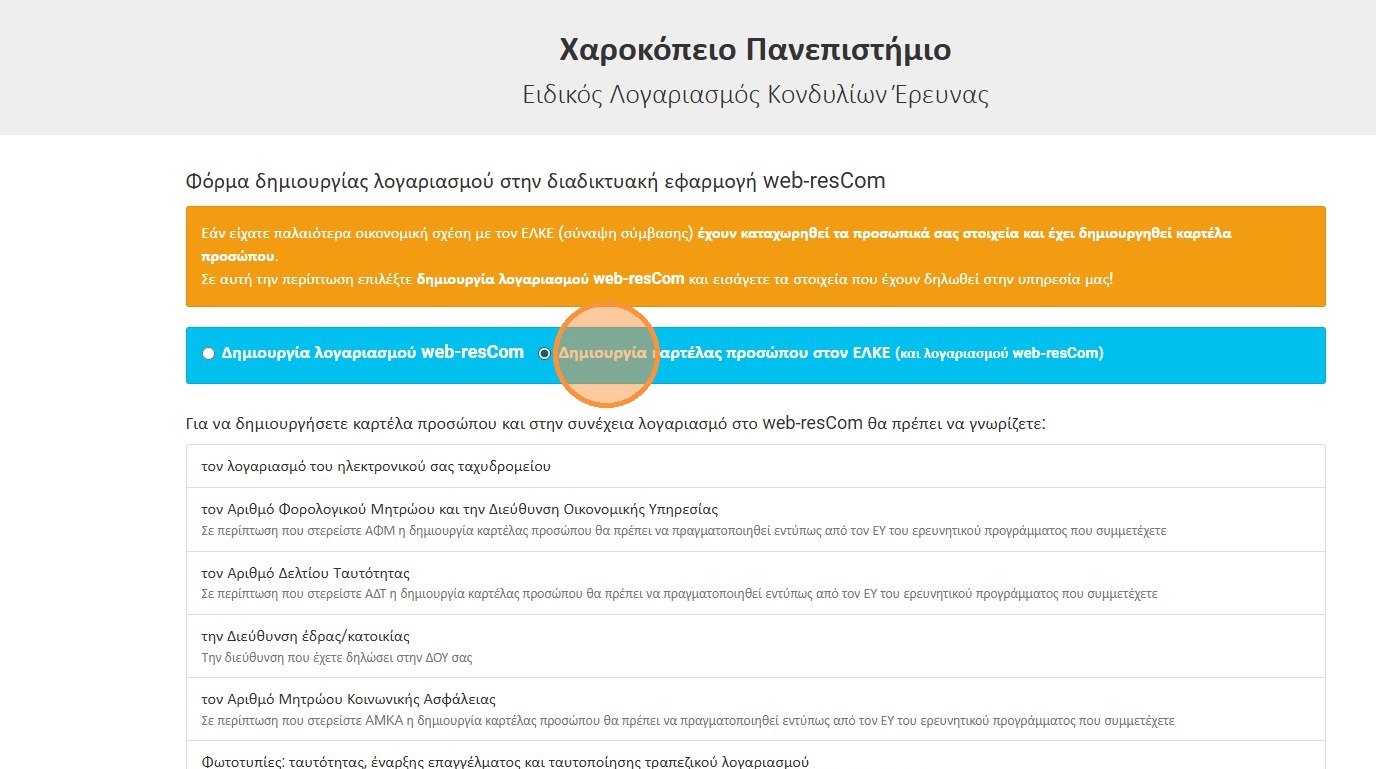Click the orange notice starting "Εάν είχατε παλαιότερα οικονομική σχέση"
The height and width of the screenshot is (769, 1376).
tap(755, 256)
